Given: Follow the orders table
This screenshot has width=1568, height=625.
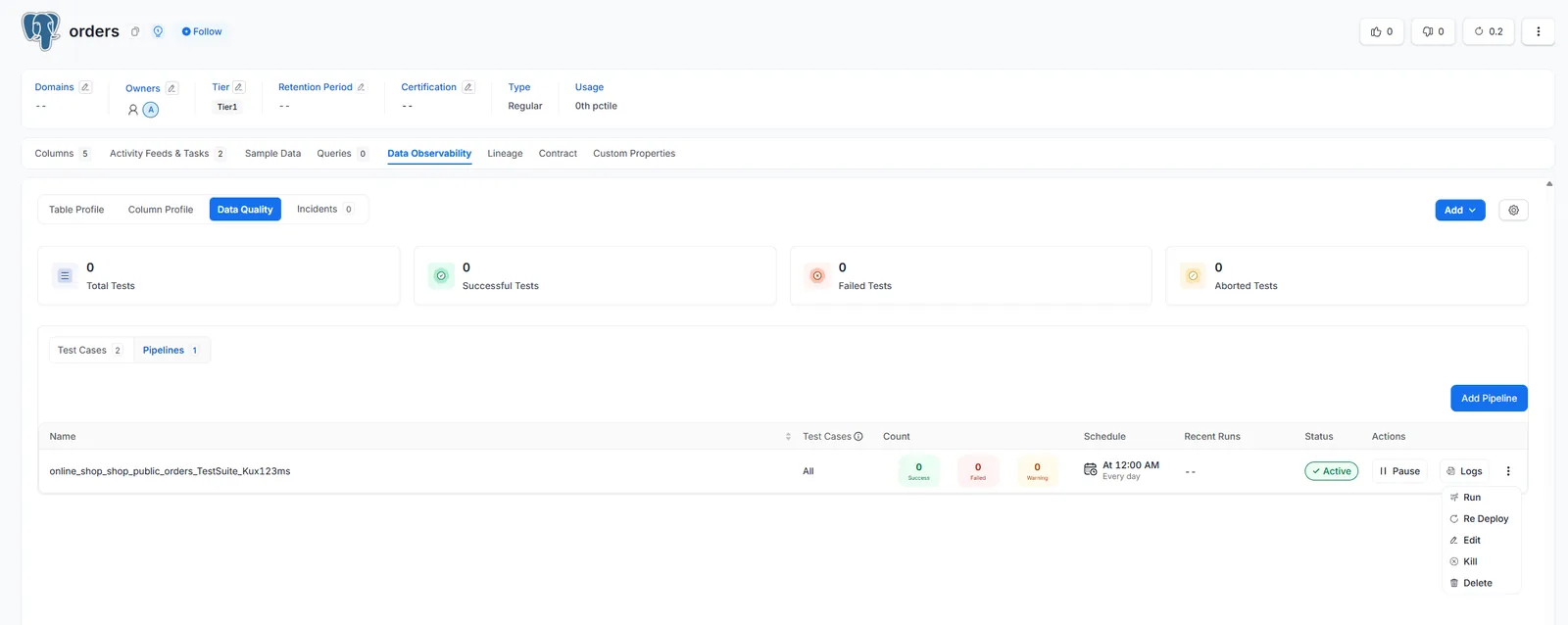Looking at the screenshot, I should point(202,31).
